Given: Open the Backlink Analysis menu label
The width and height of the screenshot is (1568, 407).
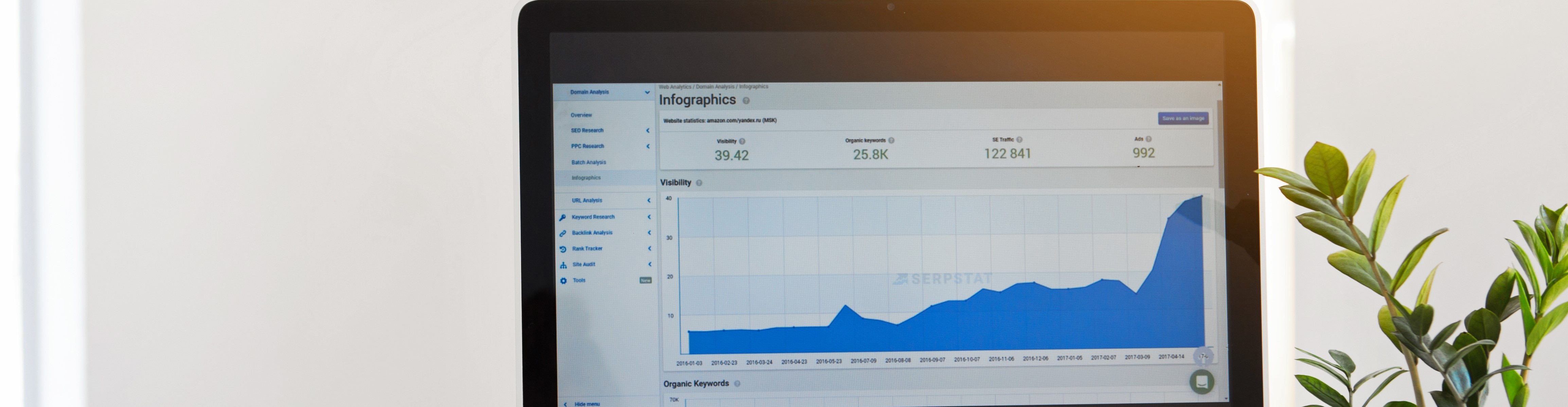Looking at the screenshot, I should coord(592,233).
